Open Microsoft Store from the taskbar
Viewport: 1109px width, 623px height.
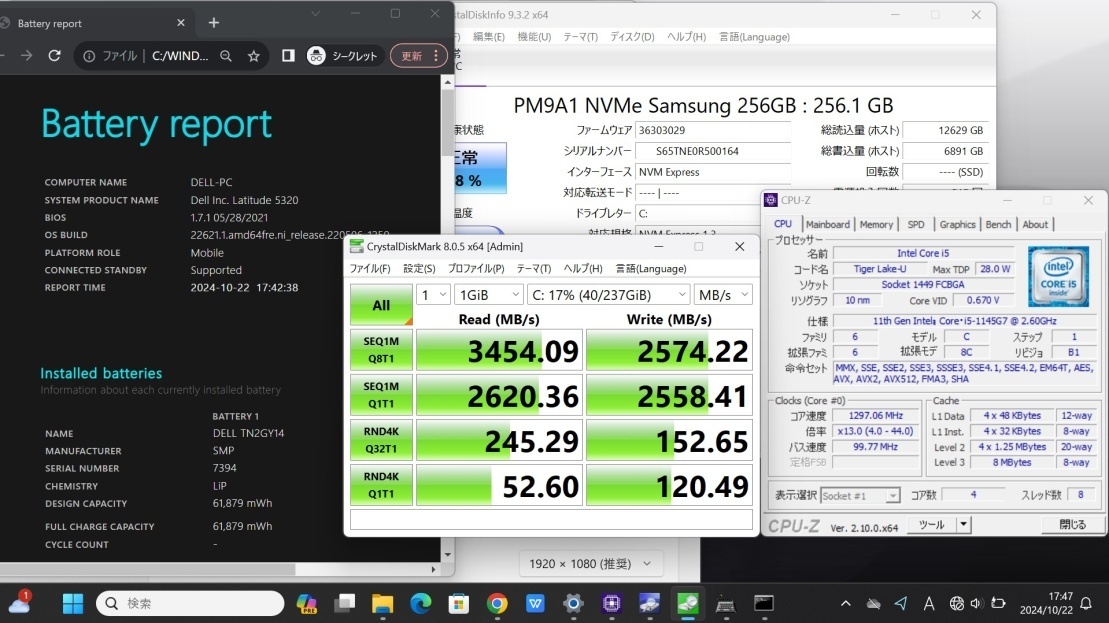pyautogui.click(x=459, y=603)
